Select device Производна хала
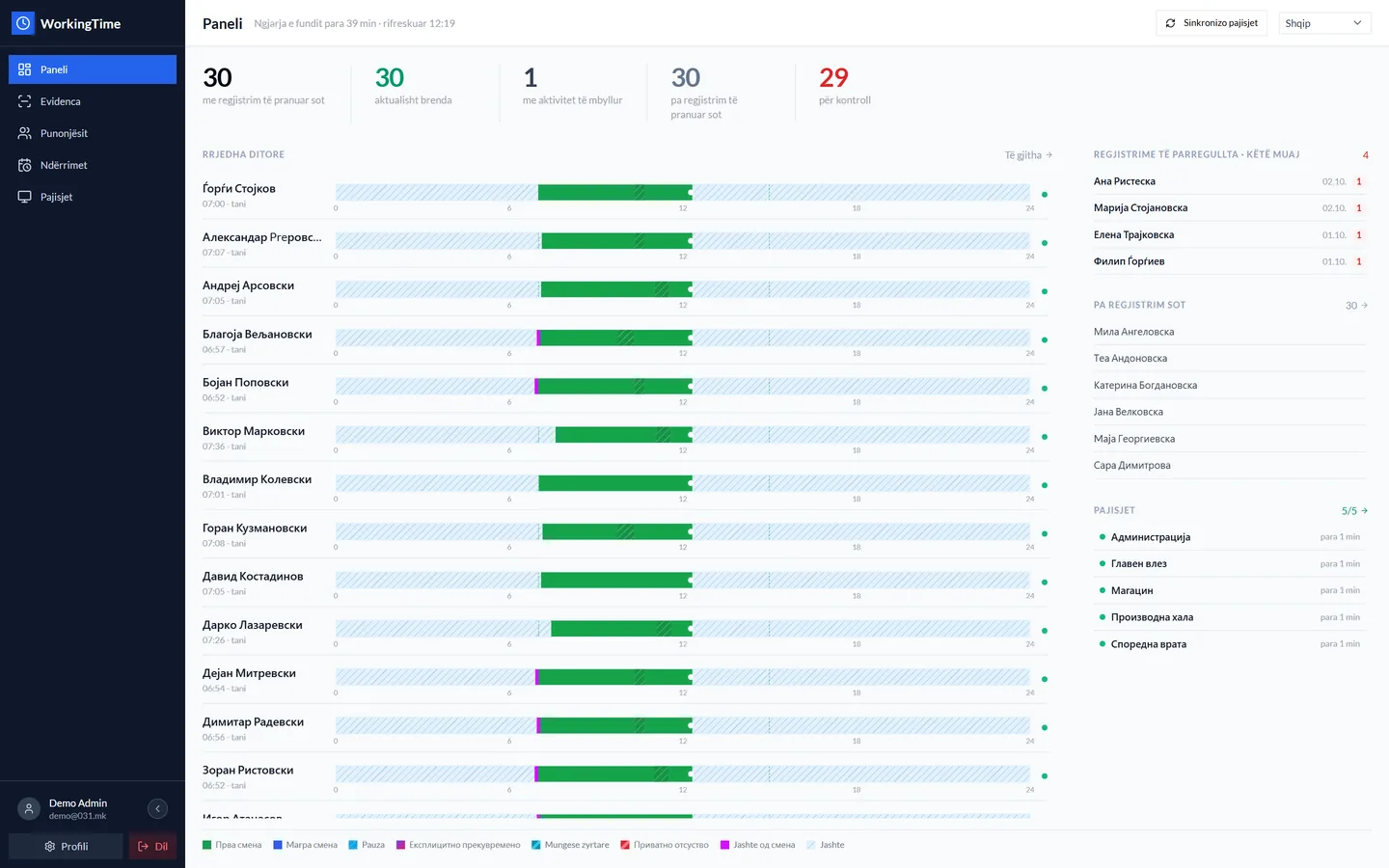The image size is (1389, 868). tap(1232, 617)
